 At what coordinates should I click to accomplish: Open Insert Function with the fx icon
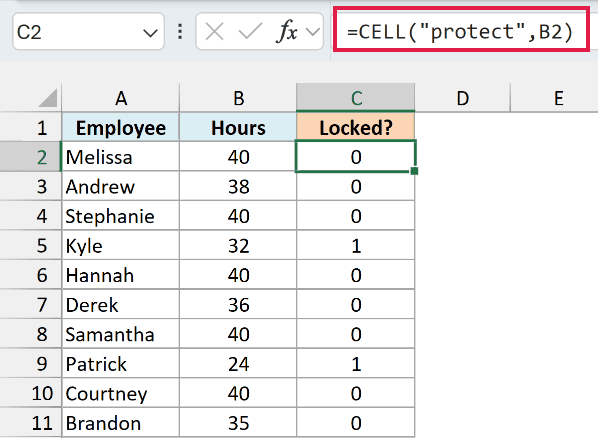[x=286, y=31]
